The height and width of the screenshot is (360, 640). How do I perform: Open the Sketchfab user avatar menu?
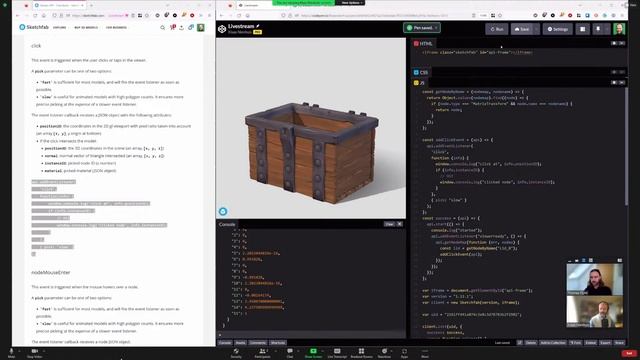[200, 27]
